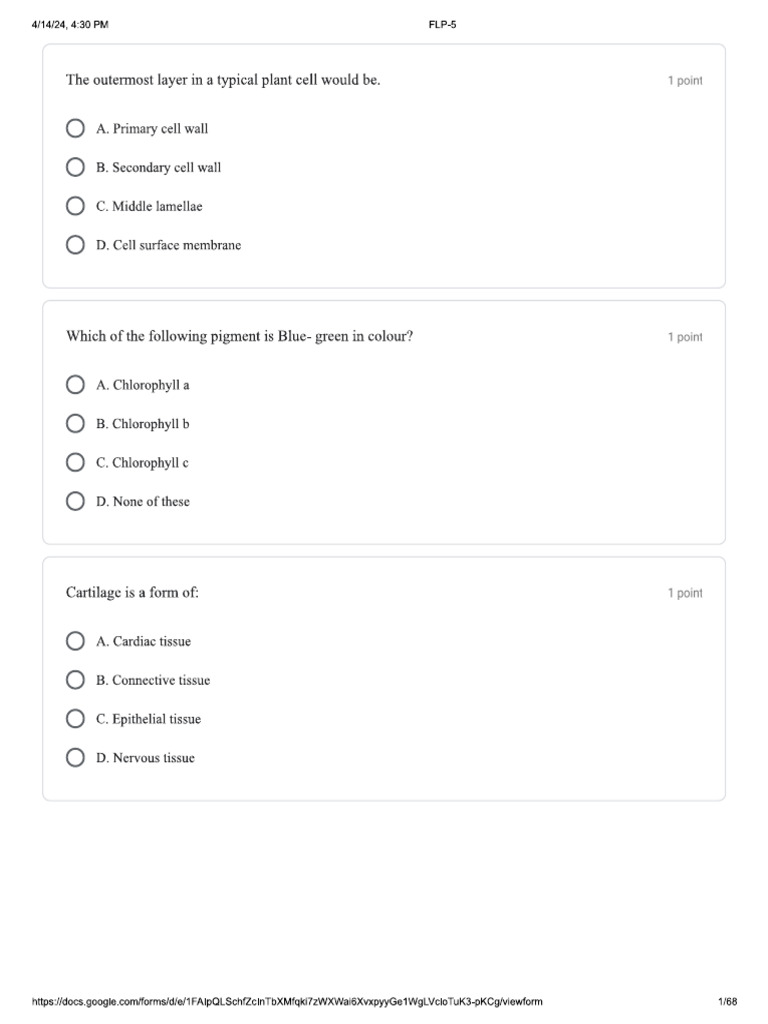
Task: Select D. Nervous tissue
Action: click(x=76, y=758)
